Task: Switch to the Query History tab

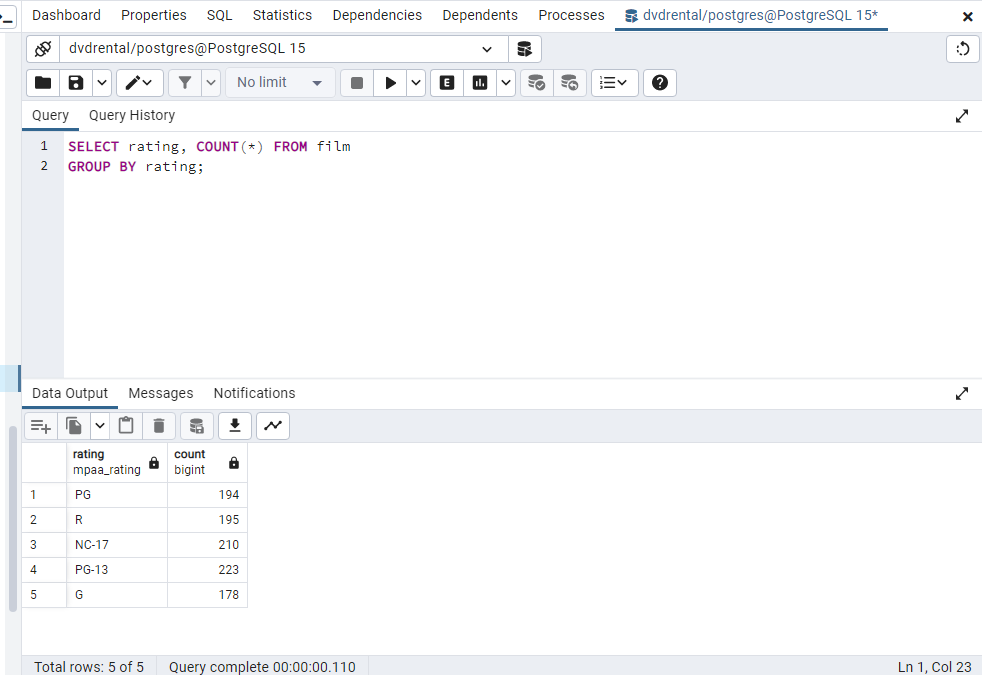Action: [x=131, y=115]
